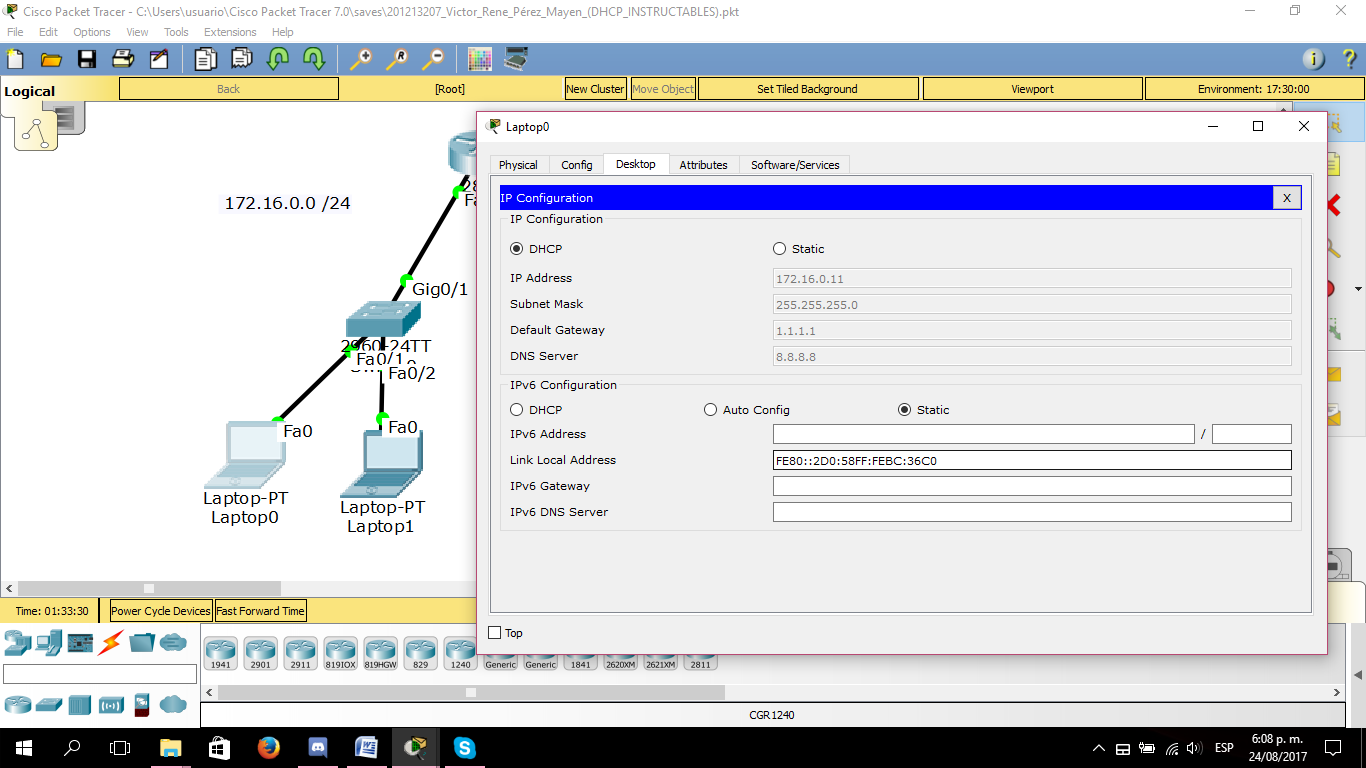Select the lightning Custom Made Devices icon
Screen dimensions: 1366x768
110,643
